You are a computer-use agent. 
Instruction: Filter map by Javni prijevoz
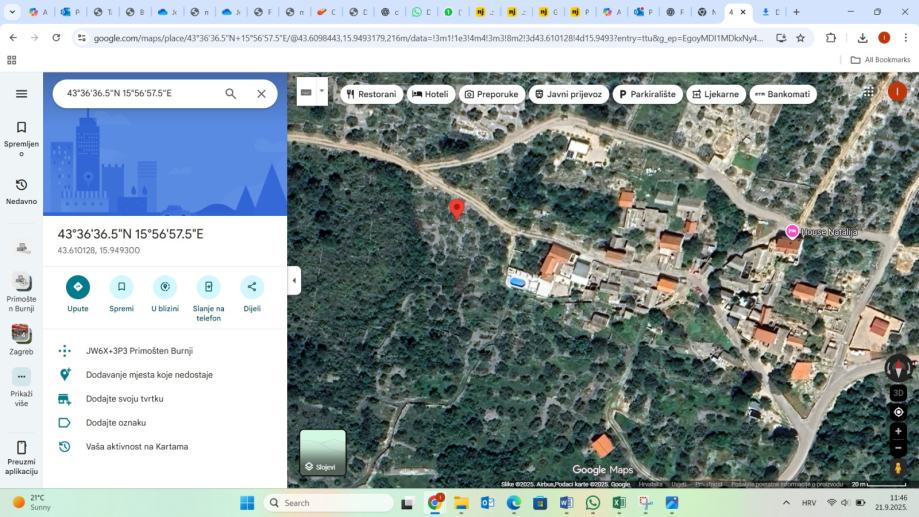click(569, 94)
